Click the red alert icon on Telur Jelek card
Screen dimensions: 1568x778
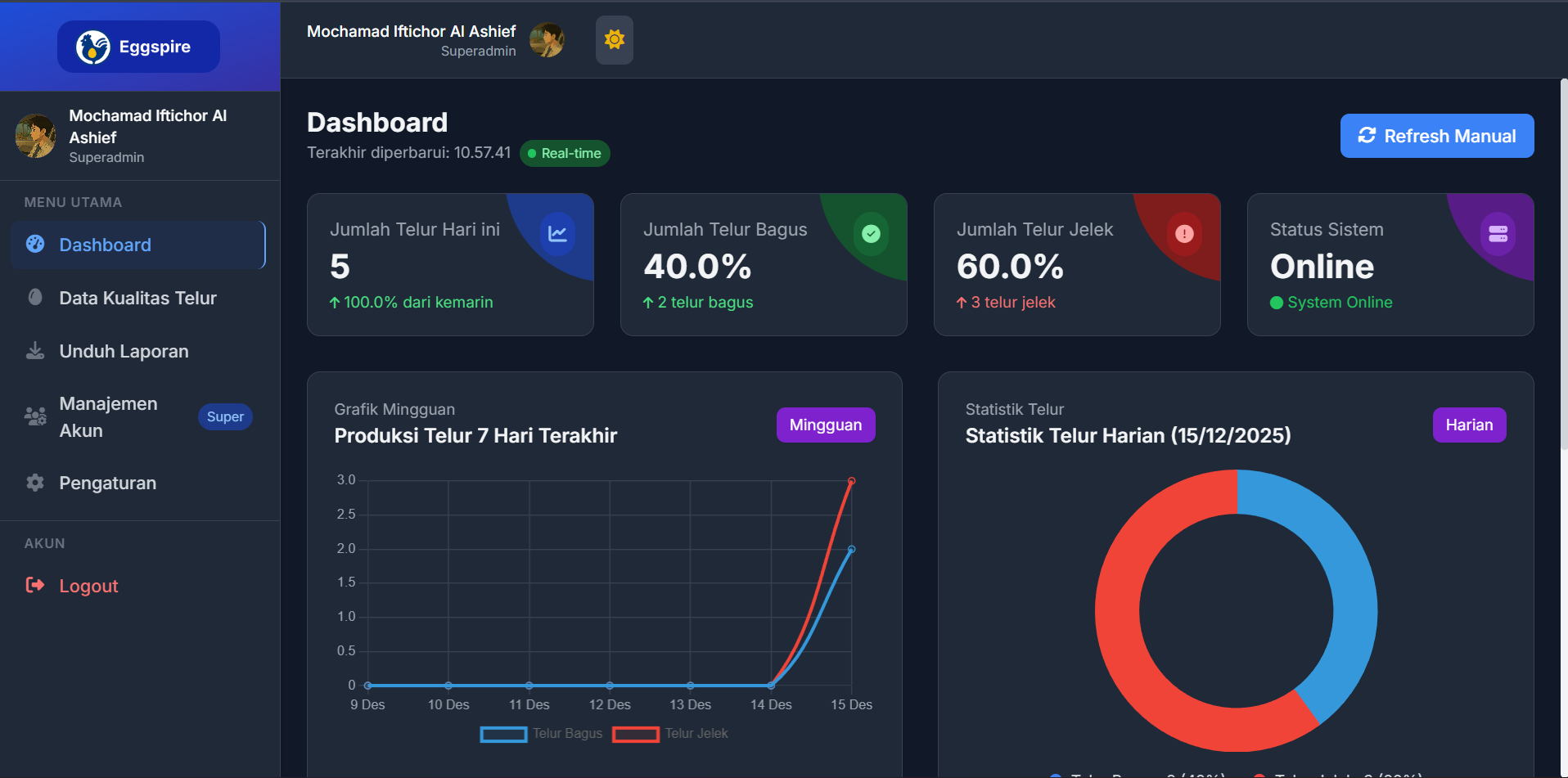[1184, 234]
